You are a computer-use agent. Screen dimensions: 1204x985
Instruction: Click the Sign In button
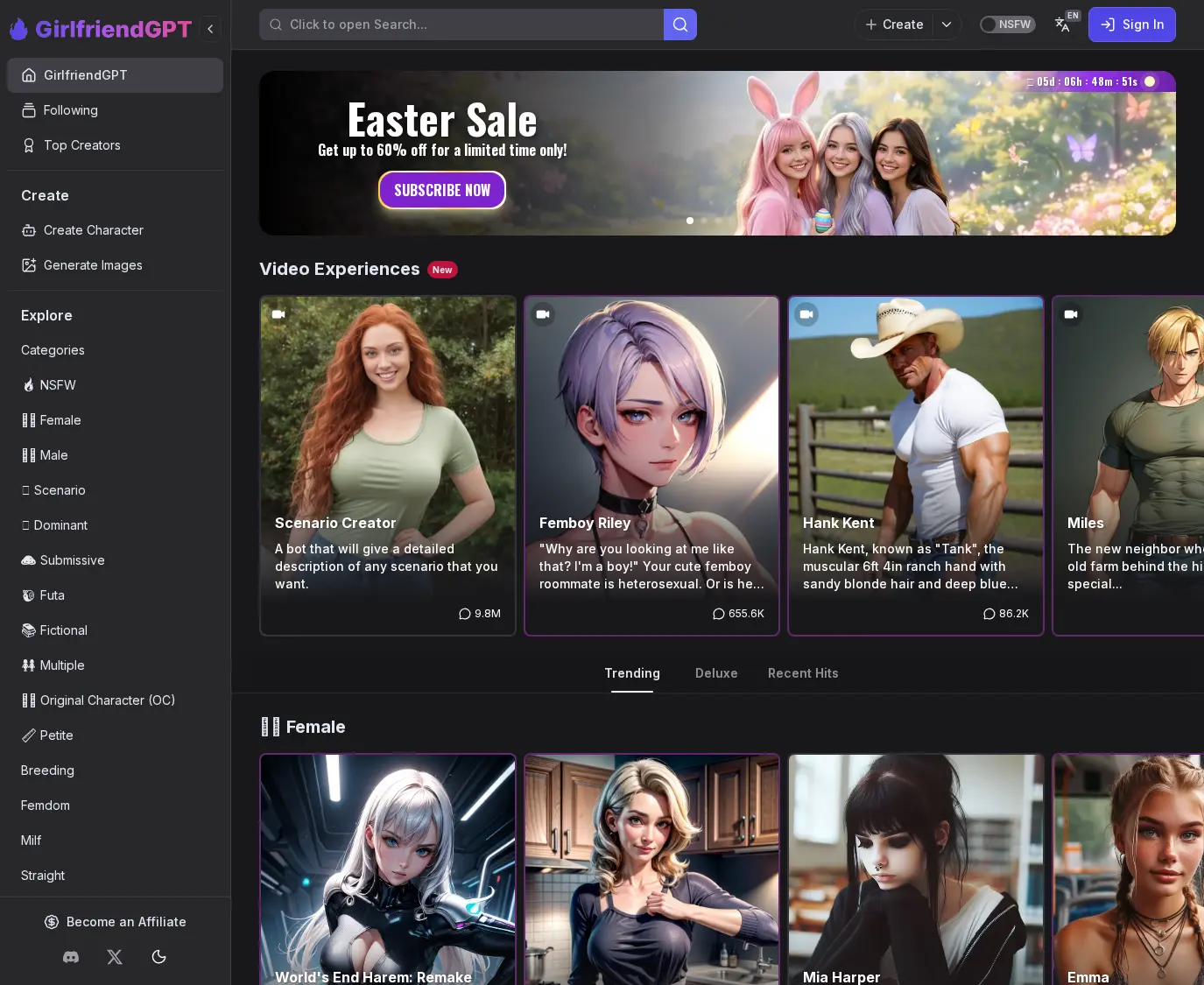tap(1132, 25)
